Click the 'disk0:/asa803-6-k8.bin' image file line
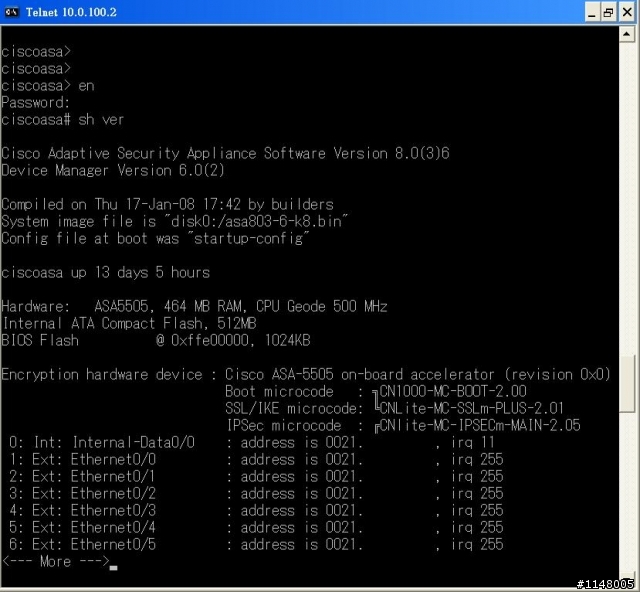 click(x=175, y=221)
